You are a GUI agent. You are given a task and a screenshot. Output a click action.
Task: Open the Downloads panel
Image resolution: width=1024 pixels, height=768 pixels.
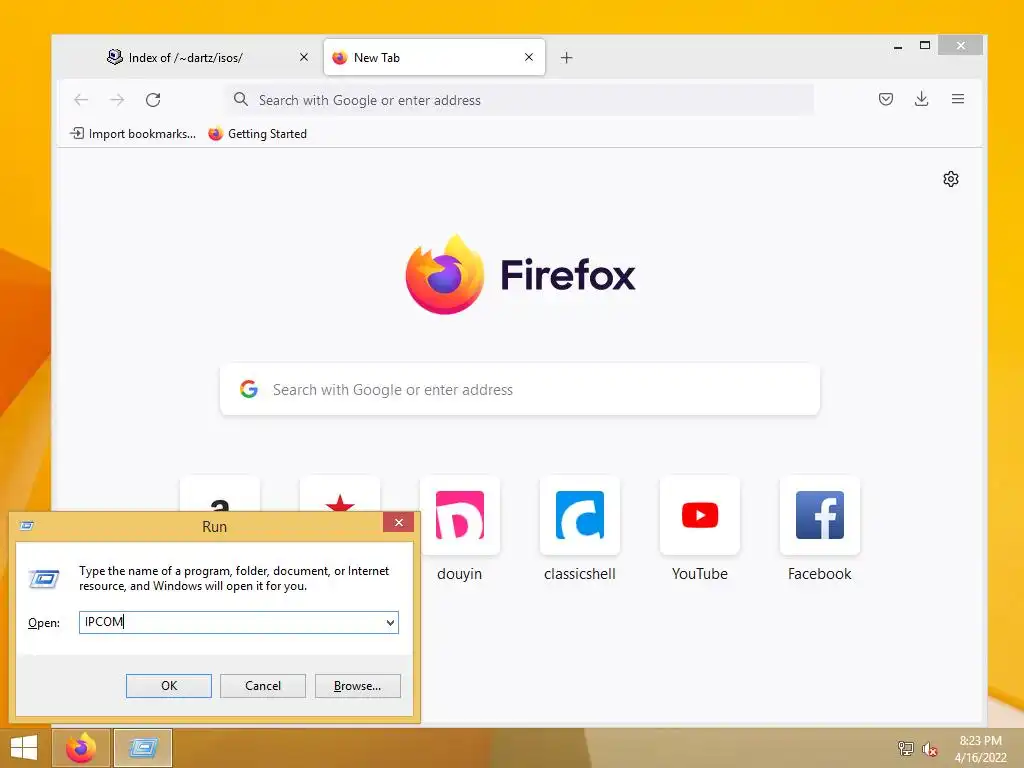click(x=921, y=99)
